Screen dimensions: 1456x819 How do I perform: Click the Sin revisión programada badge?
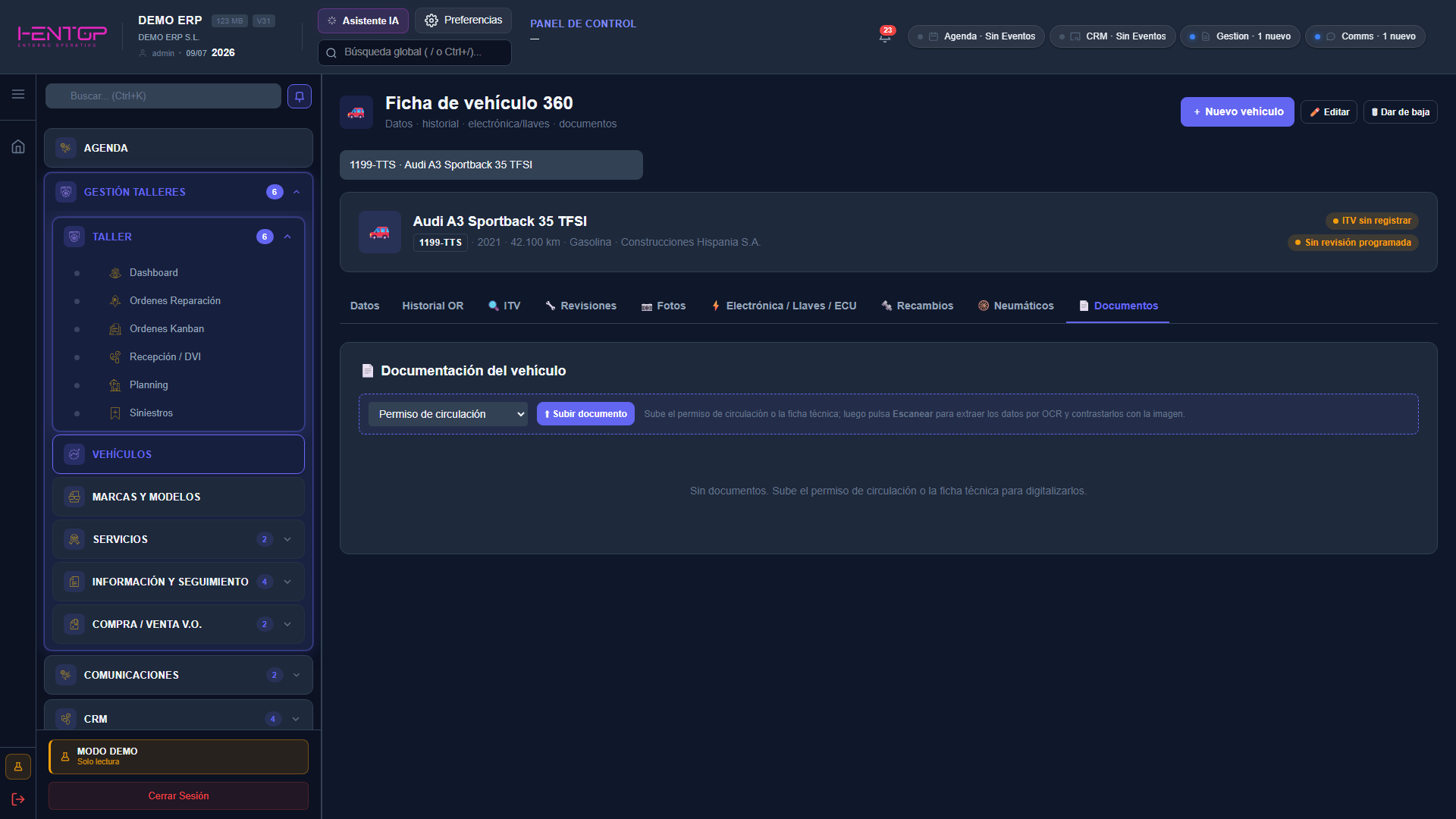[1353, 243]
